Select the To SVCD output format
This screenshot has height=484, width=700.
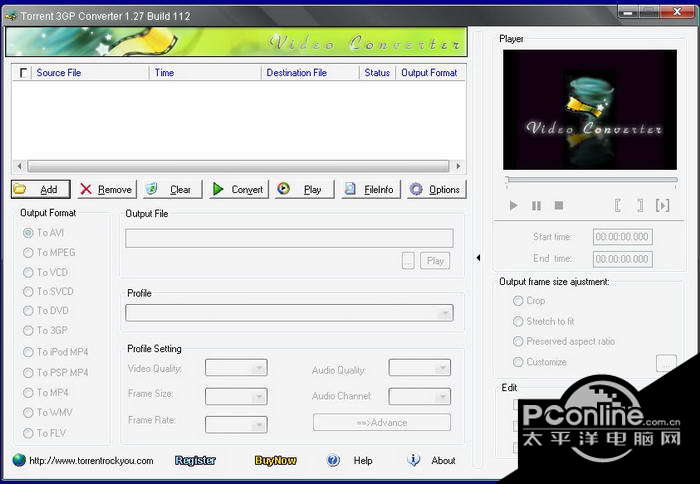pos(48,292)
